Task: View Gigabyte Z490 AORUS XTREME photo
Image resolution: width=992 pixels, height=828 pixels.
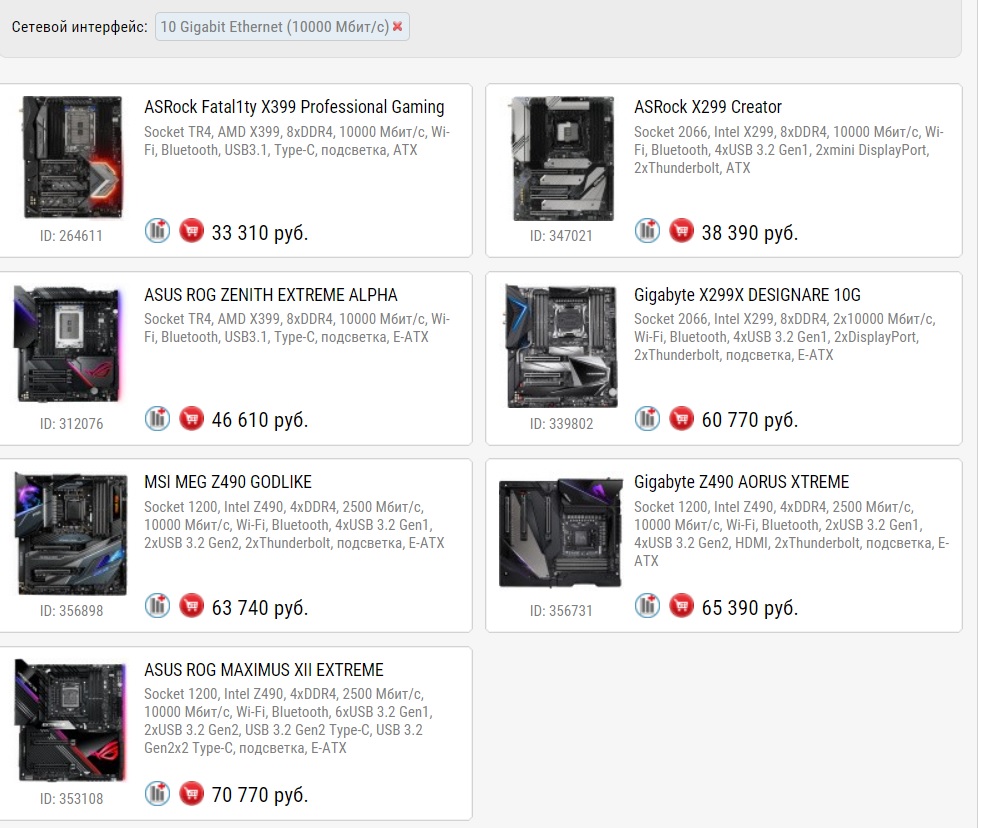Action: coord(561,533)
